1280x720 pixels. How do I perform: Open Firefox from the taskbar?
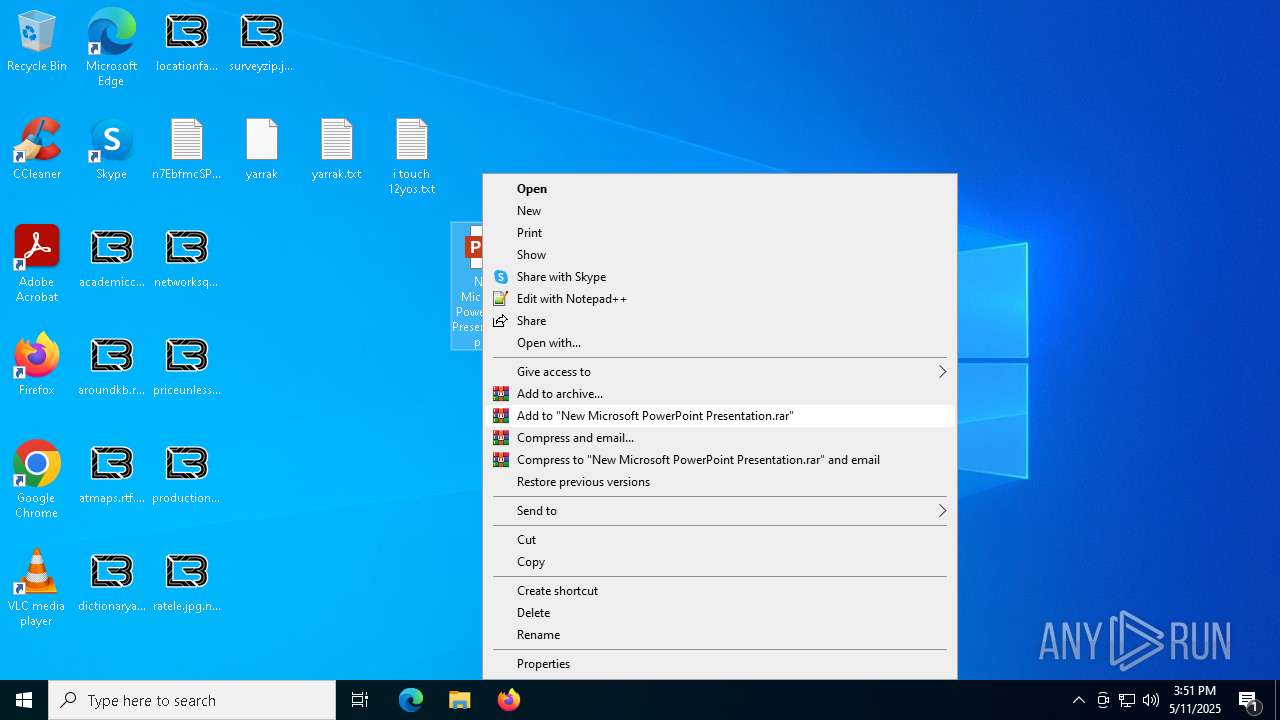click(x=509, y=700)
